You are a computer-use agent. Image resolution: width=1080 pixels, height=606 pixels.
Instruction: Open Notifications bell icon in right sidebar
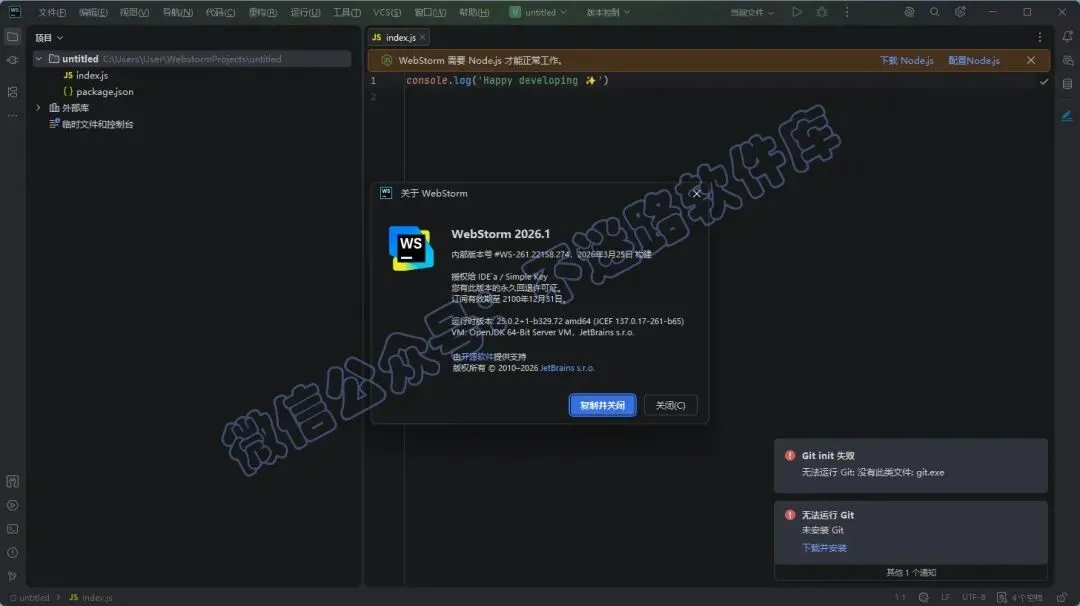tap(1067, 36)
